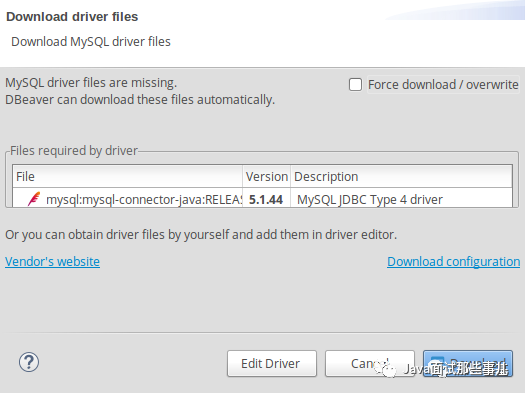Click the Edit Driver button

272,364
